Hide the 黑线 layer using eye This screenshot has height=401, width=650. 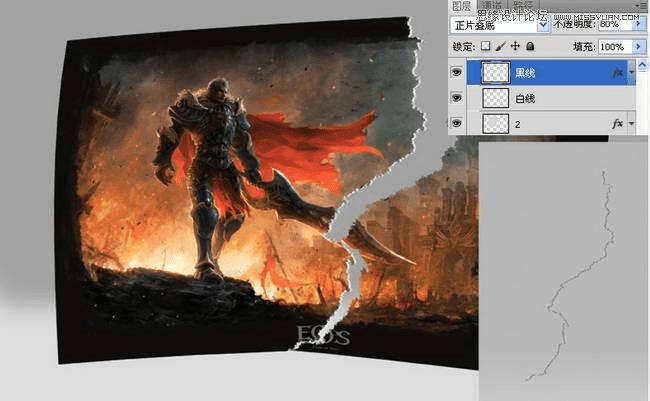(457, 73)
